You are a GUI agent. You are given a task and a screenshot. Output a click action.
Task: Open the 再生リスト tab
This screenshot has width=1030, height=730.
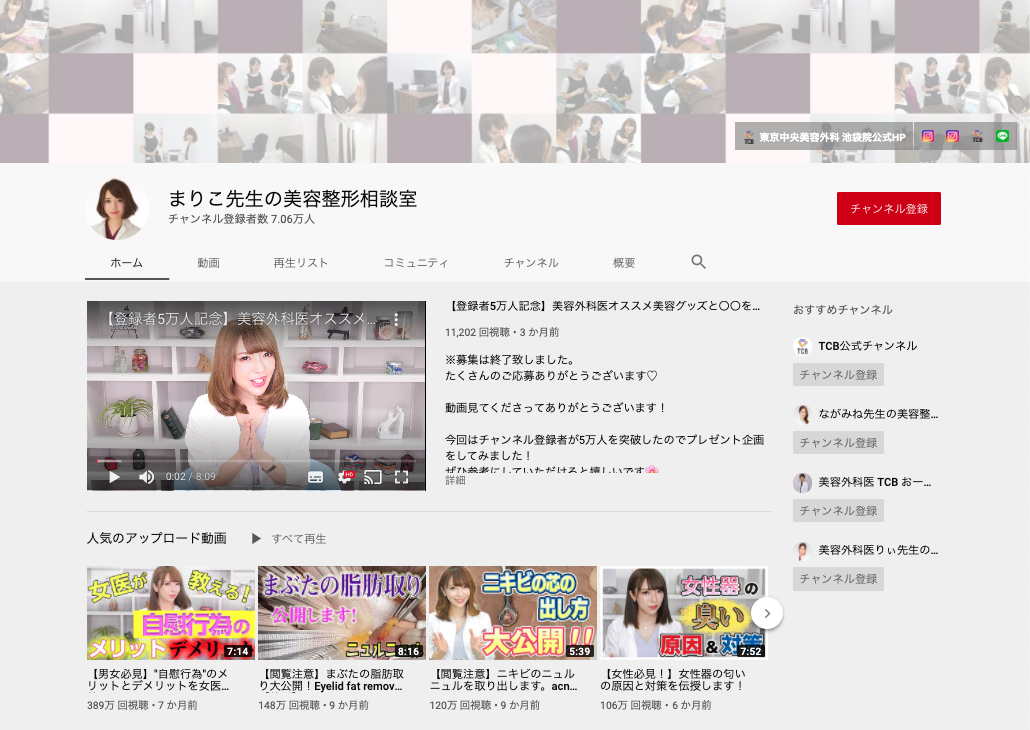click(x=300, y=263)
